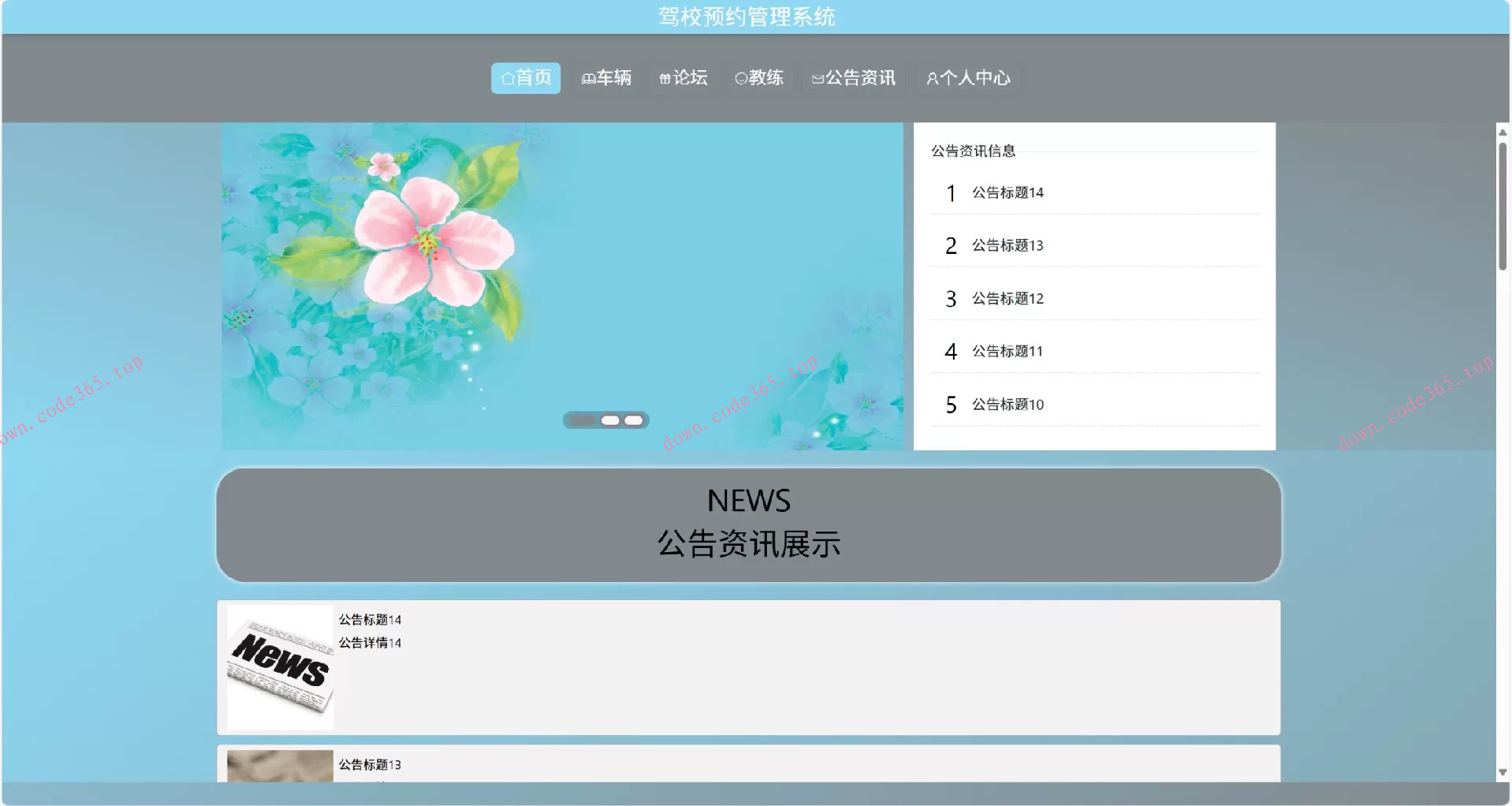The height and width of the screenshot is (806, 1512).
Task: Click the home icon beside 首页
Action: 508,78
